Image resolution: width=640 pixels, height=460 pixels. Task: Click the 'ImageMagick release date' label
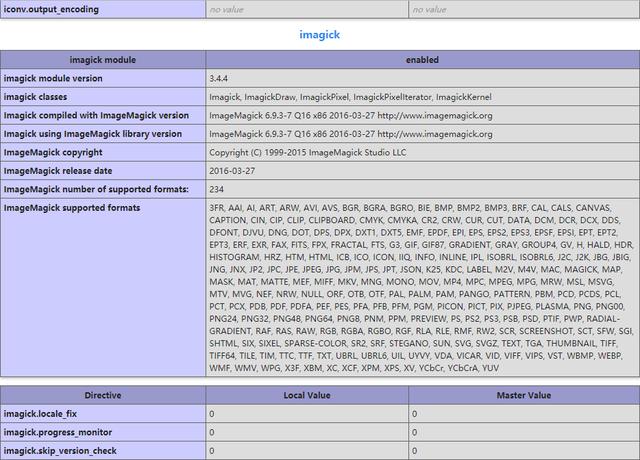(58, 171)
